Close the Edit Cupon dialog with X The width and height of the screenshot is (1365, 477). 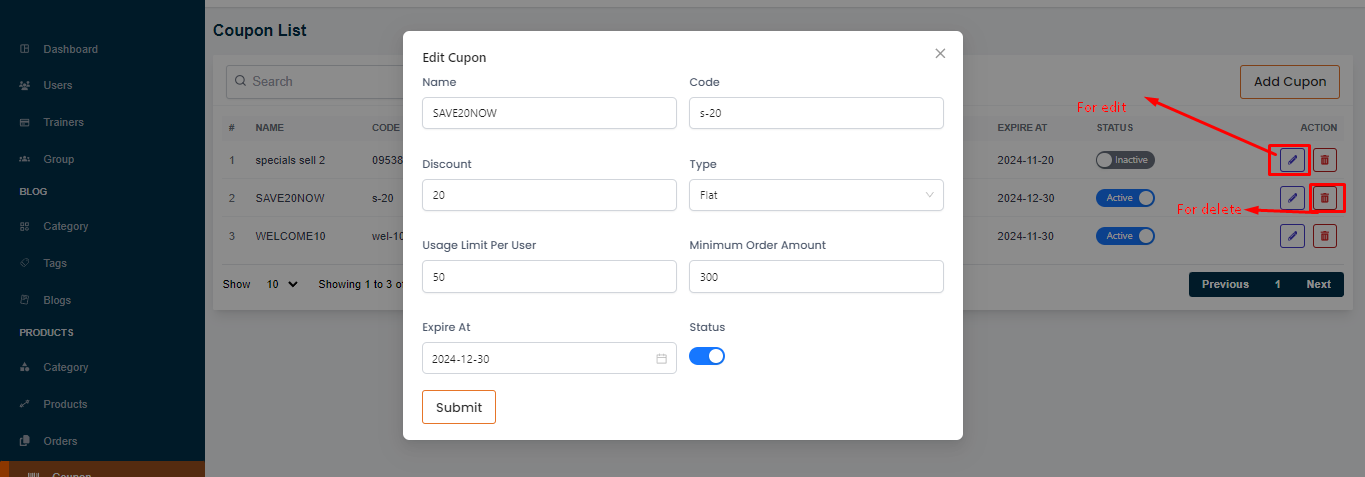tap(940, 54)
